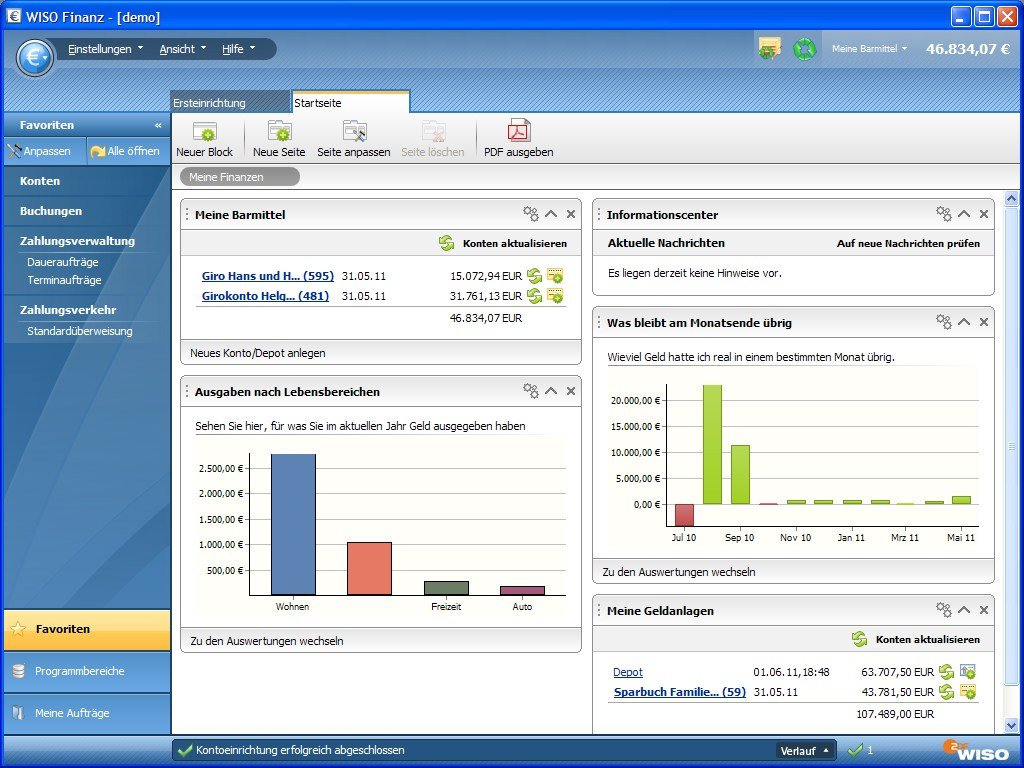Image resolution: width=1024 pixels, height=768 pixels.
Task: Expand the Meine Barmittel balance dropdown
Action: click(x=870, y=48)
